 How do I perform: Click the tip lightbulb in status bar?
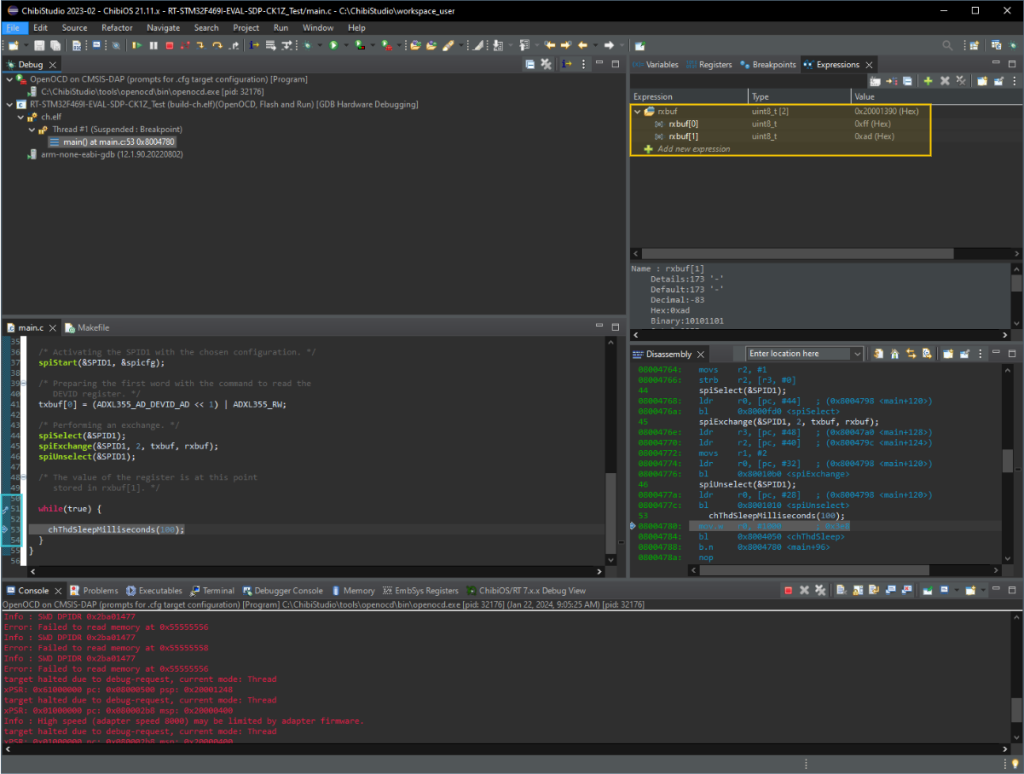(1015, 764)
